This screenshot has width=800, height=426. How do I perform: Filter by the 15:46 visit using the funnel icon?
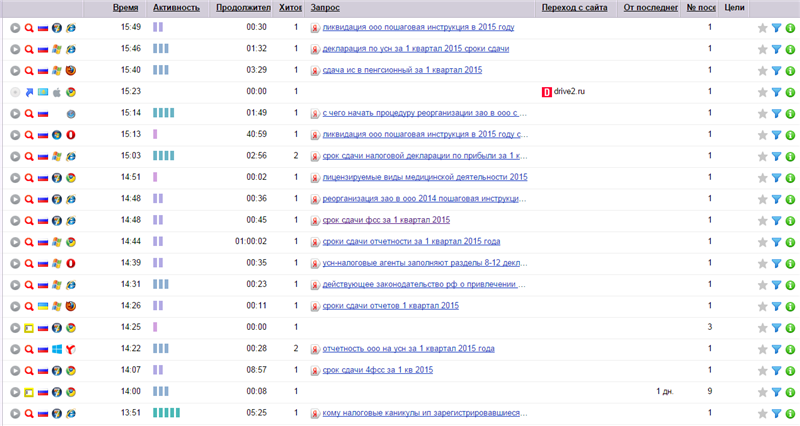point(777,49)
